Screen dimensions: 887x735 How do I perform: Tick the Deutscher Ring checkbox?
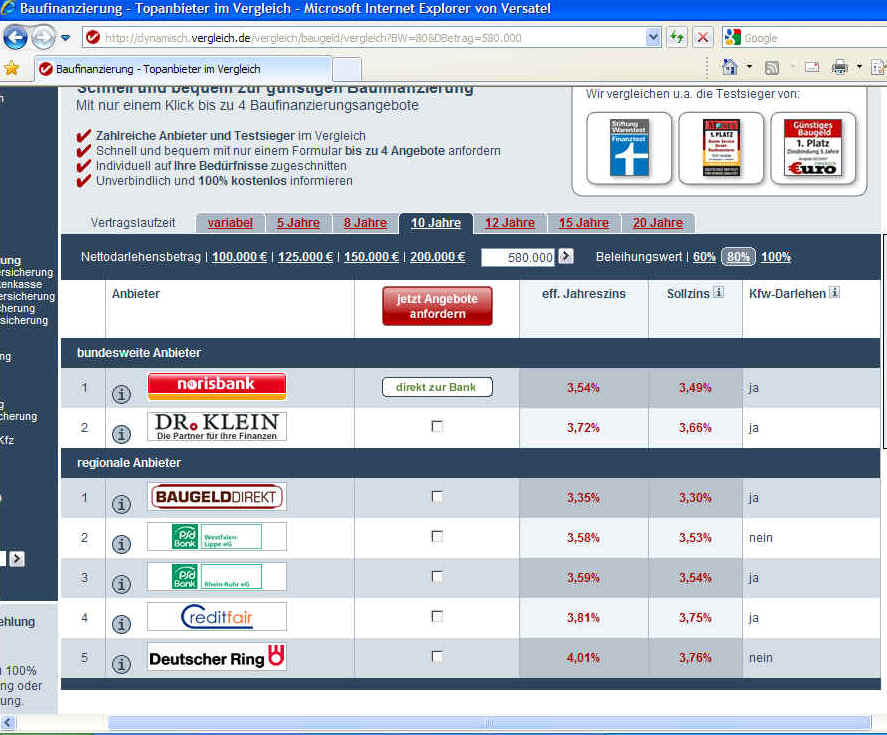click(x=437, y=656)
